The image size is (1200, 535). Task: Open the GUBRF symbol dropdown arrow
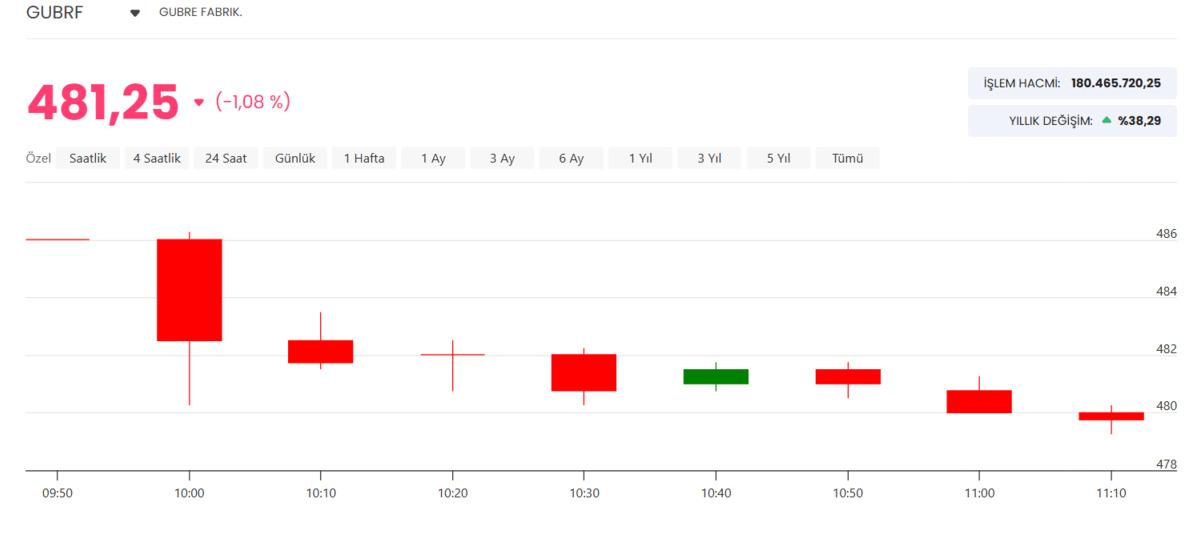point(135,13)
